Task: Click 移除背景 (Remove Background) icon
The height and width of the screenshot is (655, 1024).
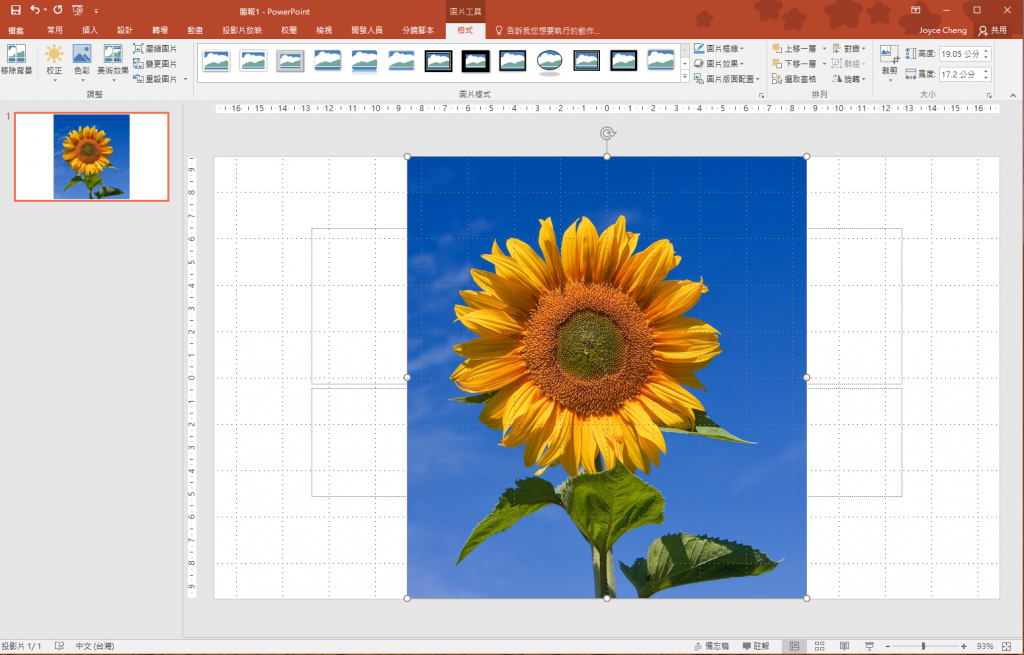Action: tap(16, 59)
